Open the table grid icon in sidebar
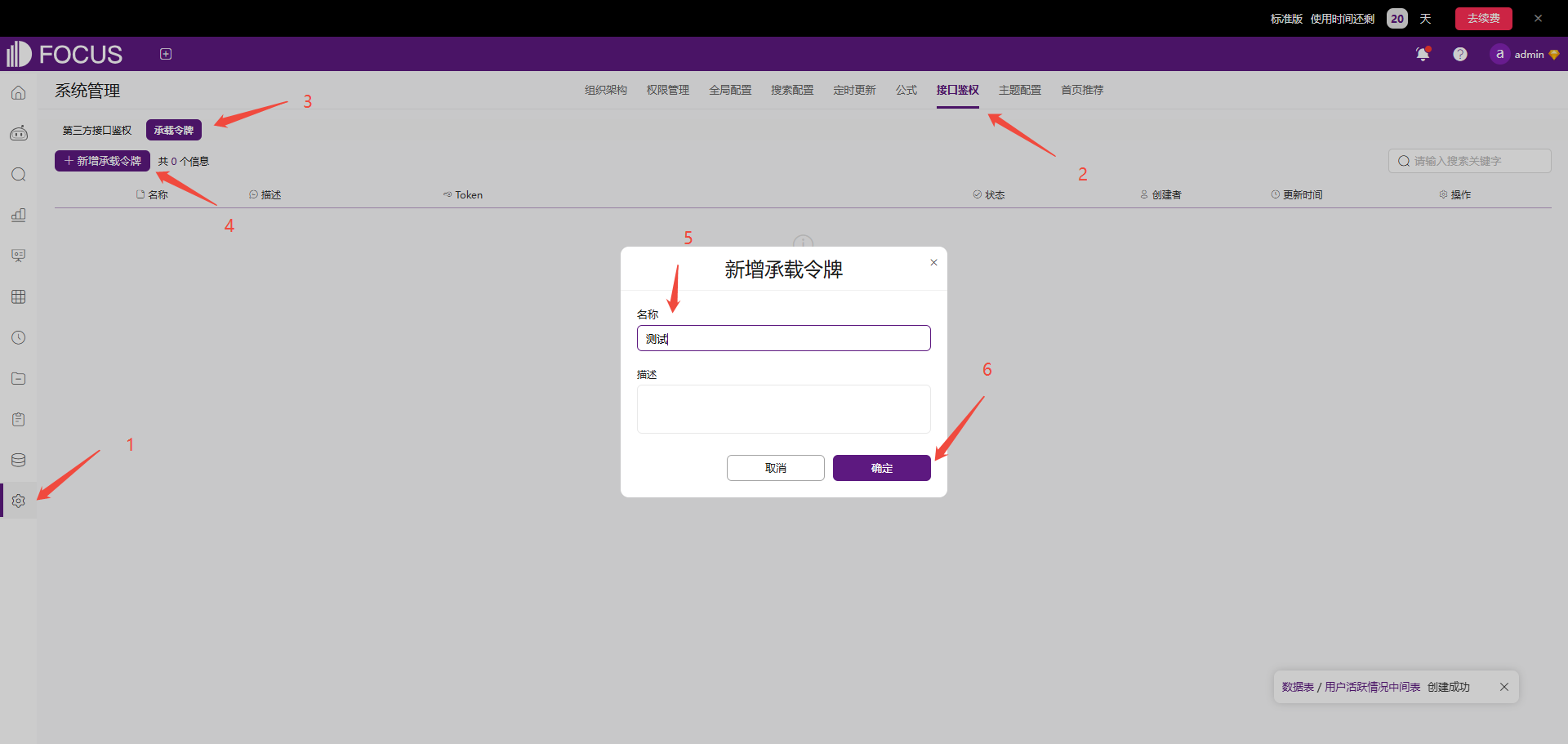The image size is (1568, 744). pos(19,296)
